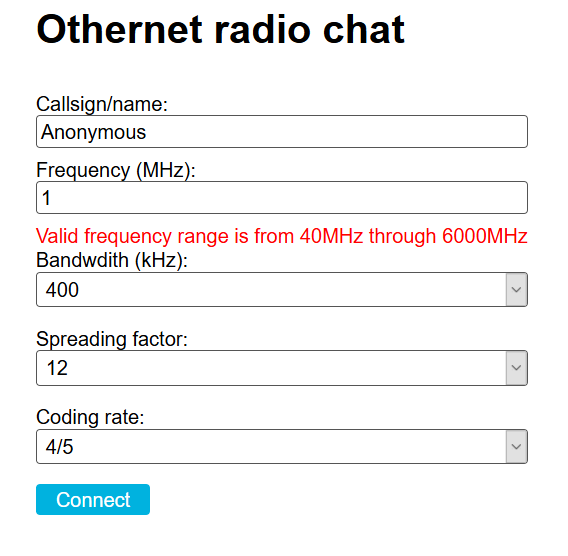Click the red valid frequency range error message

click(282, 236)
